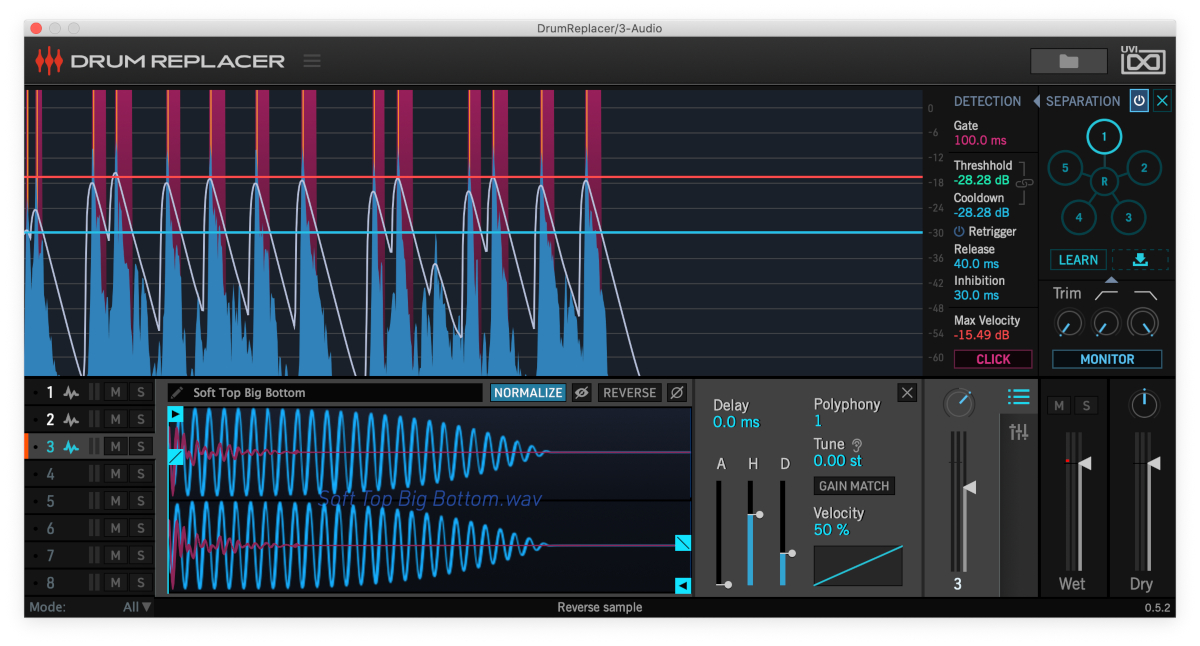The height and width of the screenshot is (646, 1200).
Task: Adjust the high-pass filter knob
Action: click(x=1105, y=323)
